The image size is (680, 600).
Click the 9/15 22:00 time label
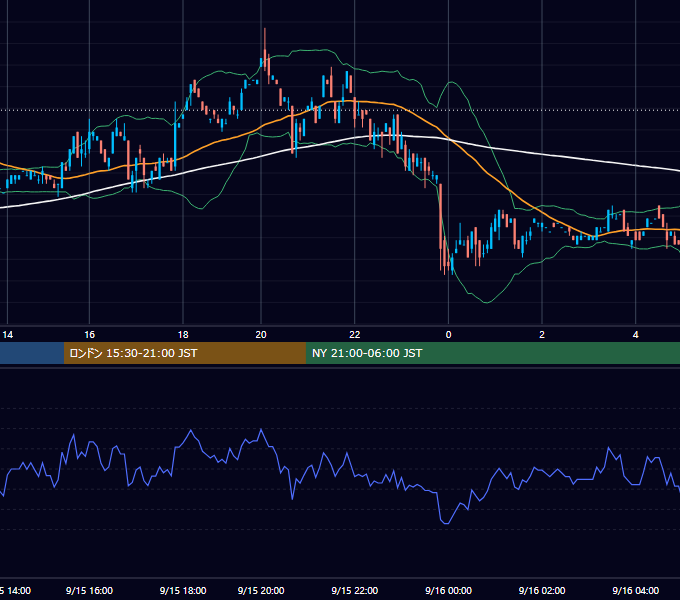coord(355,590)
